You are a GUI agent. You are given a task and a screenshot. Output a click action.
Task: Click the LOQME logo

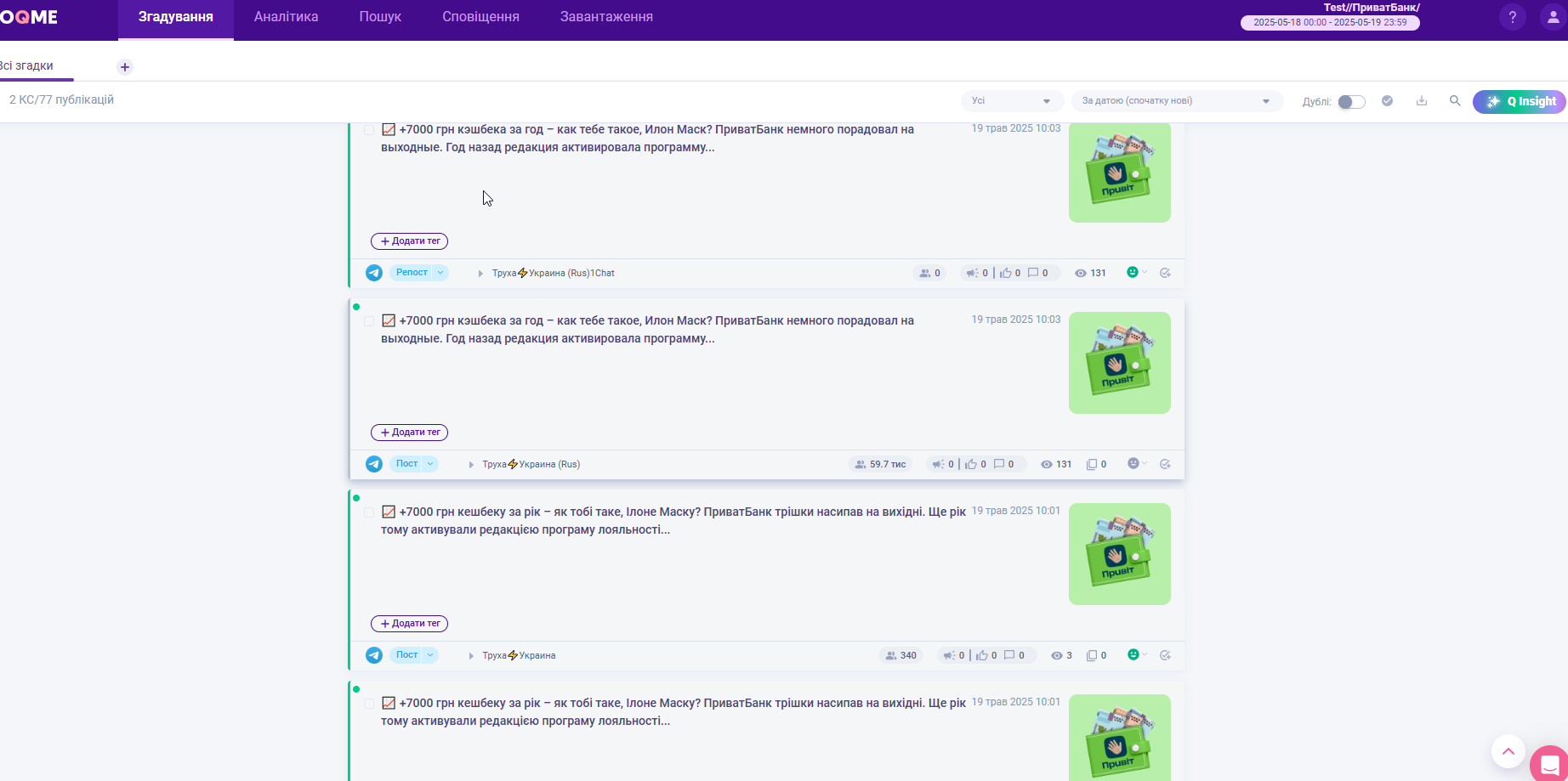point(29,17)
